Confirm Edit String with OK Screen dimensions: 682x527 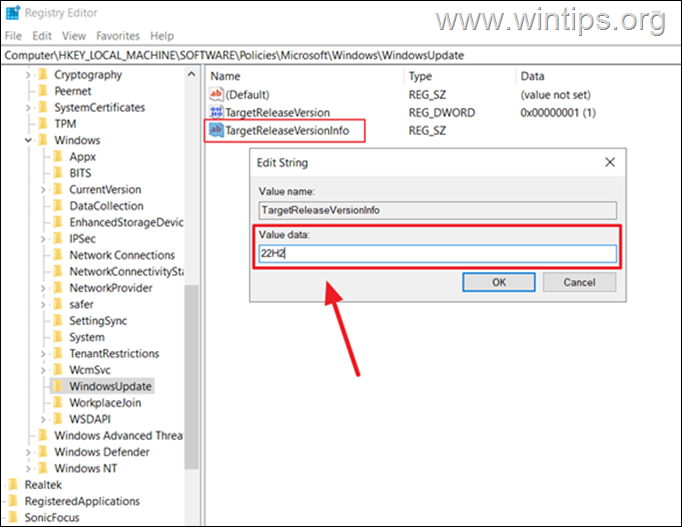coord(499,282)
